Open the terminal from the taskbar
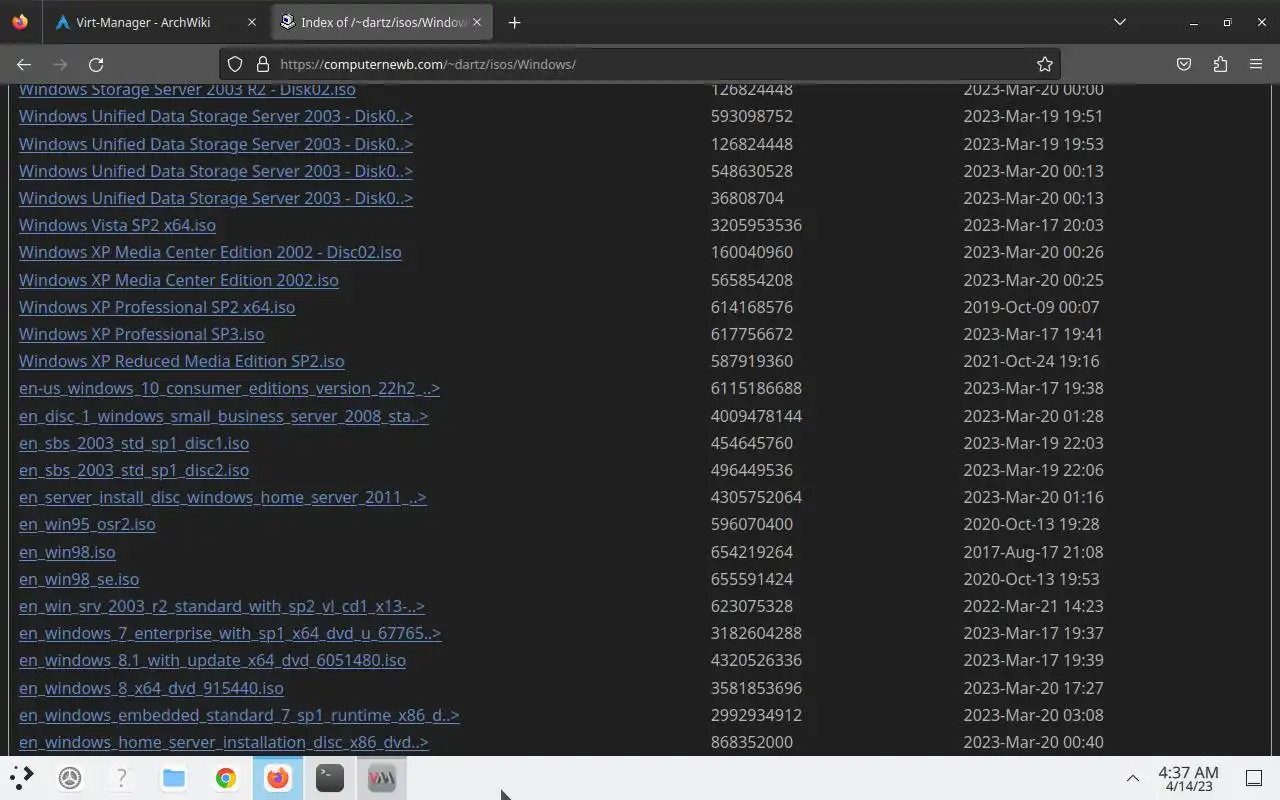 click(x=330, y=777)
